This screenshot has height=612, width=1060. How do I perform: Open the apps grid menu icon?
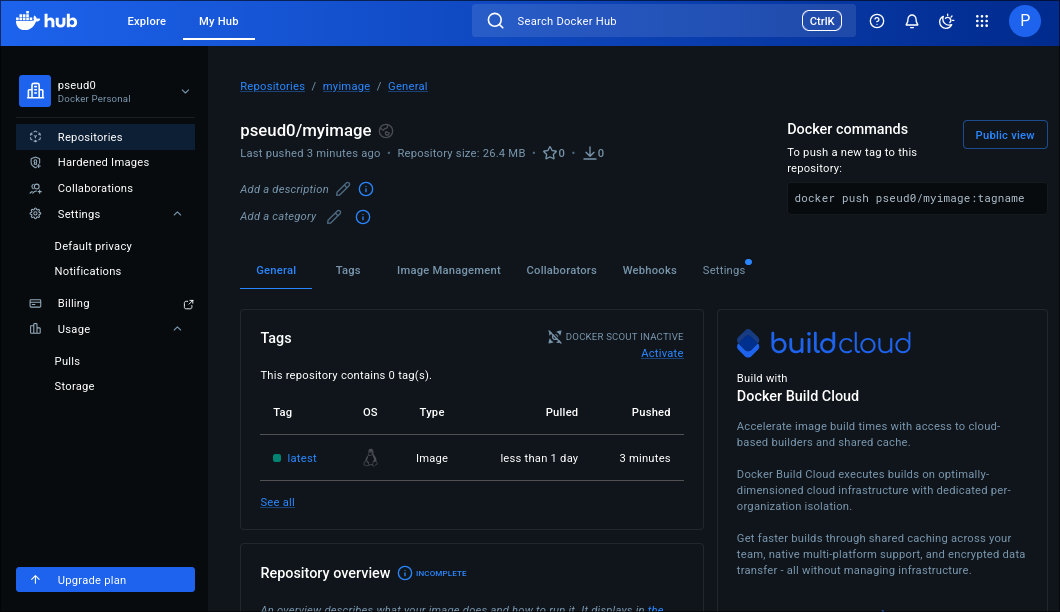point(981,21)
